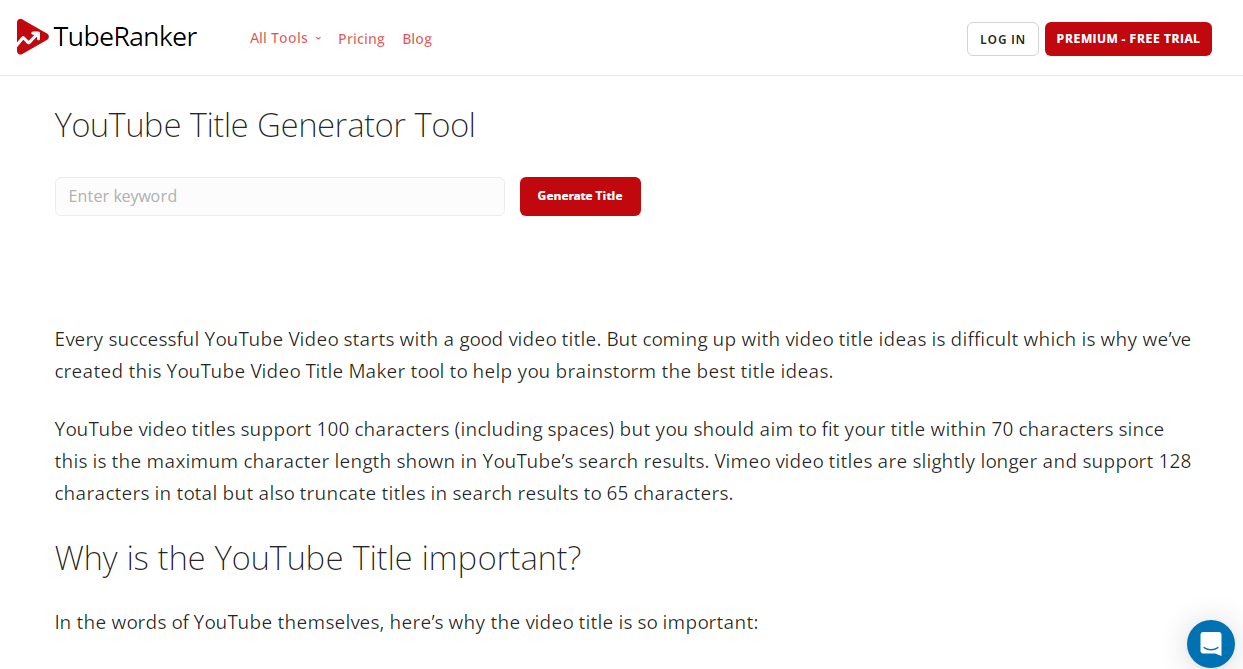Open the chat support bubble icon

[1210, 643]
